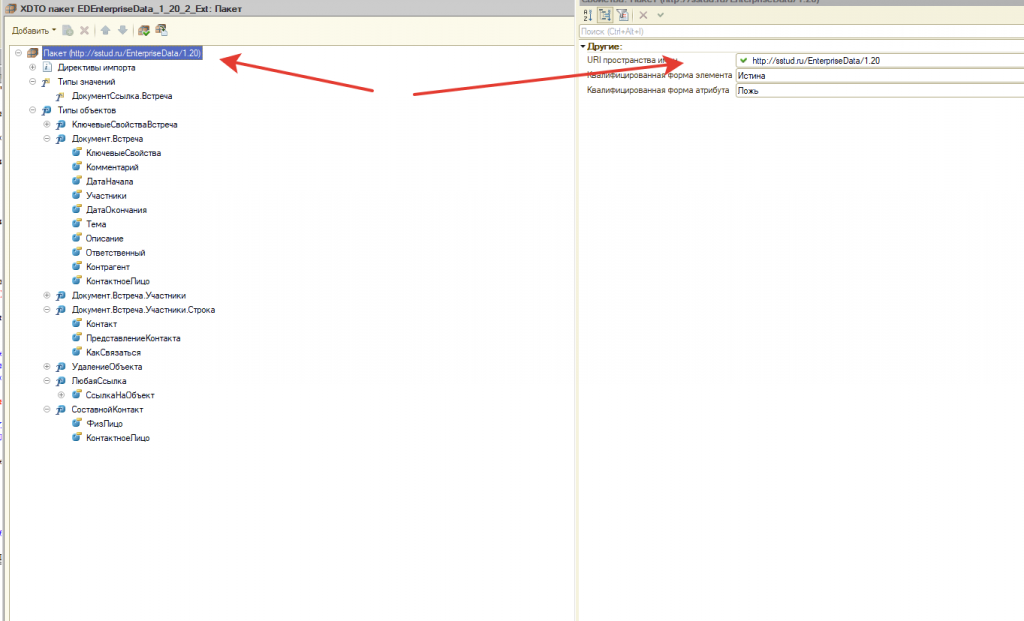Select КонтактноеЛицо under СоставнойКонтакт
This screenshot has width=1024, height=621.
pos(118,438)
